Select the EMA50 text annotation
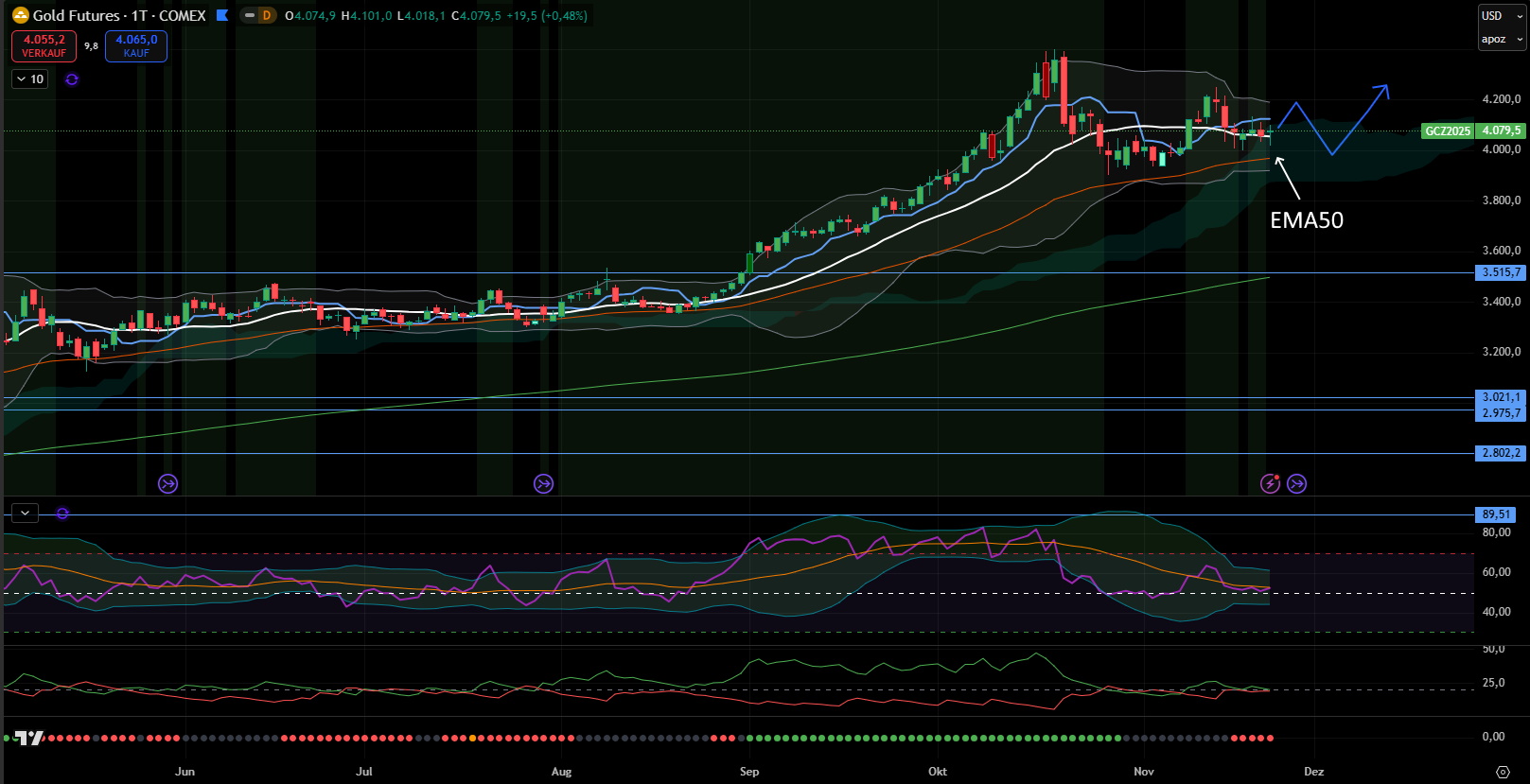The image size is (1530, 784). pyautogui.click(x=1306, y=220)
